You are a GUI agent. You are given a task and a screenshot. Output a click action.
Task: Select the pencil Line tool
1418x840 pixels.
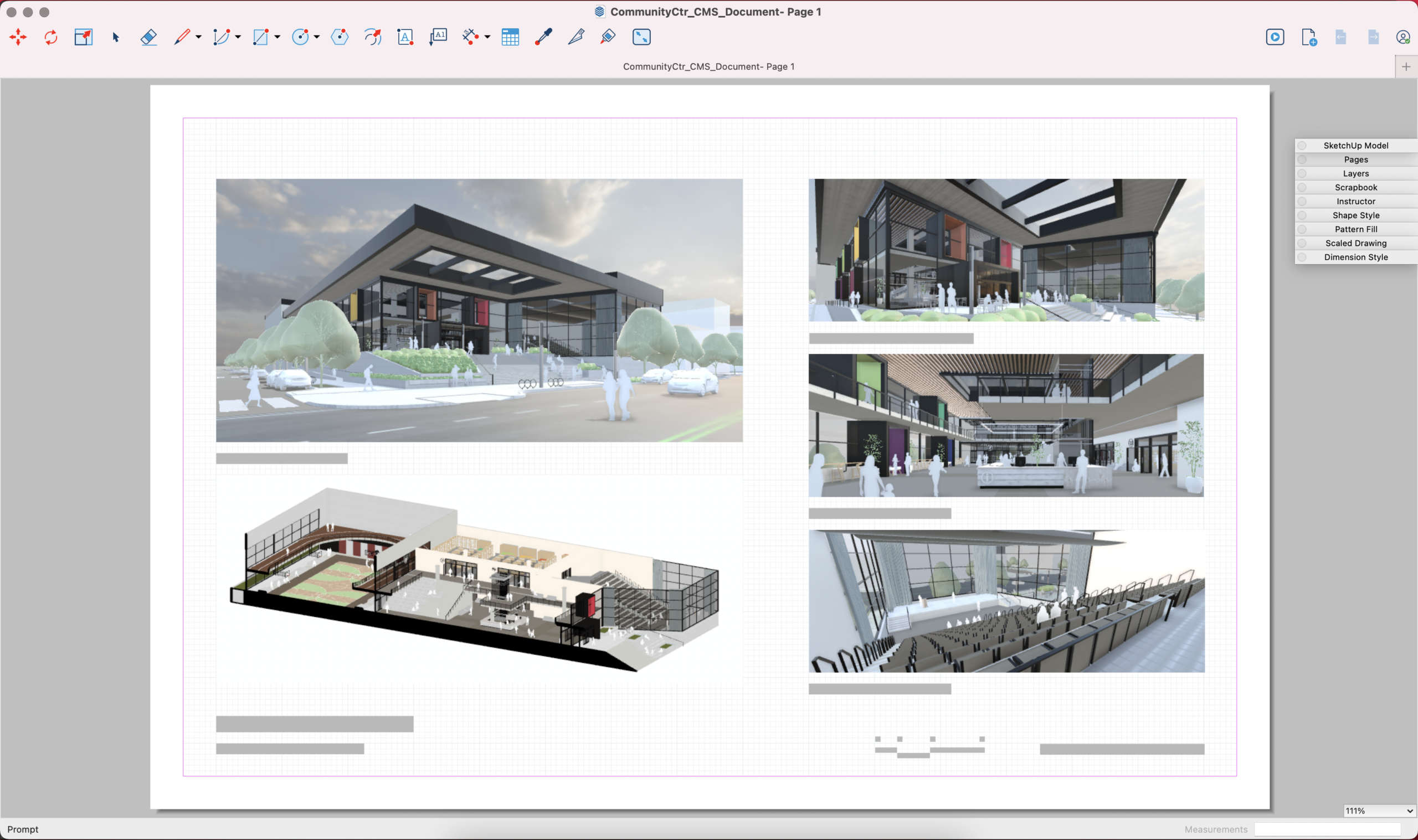(182, 37)
